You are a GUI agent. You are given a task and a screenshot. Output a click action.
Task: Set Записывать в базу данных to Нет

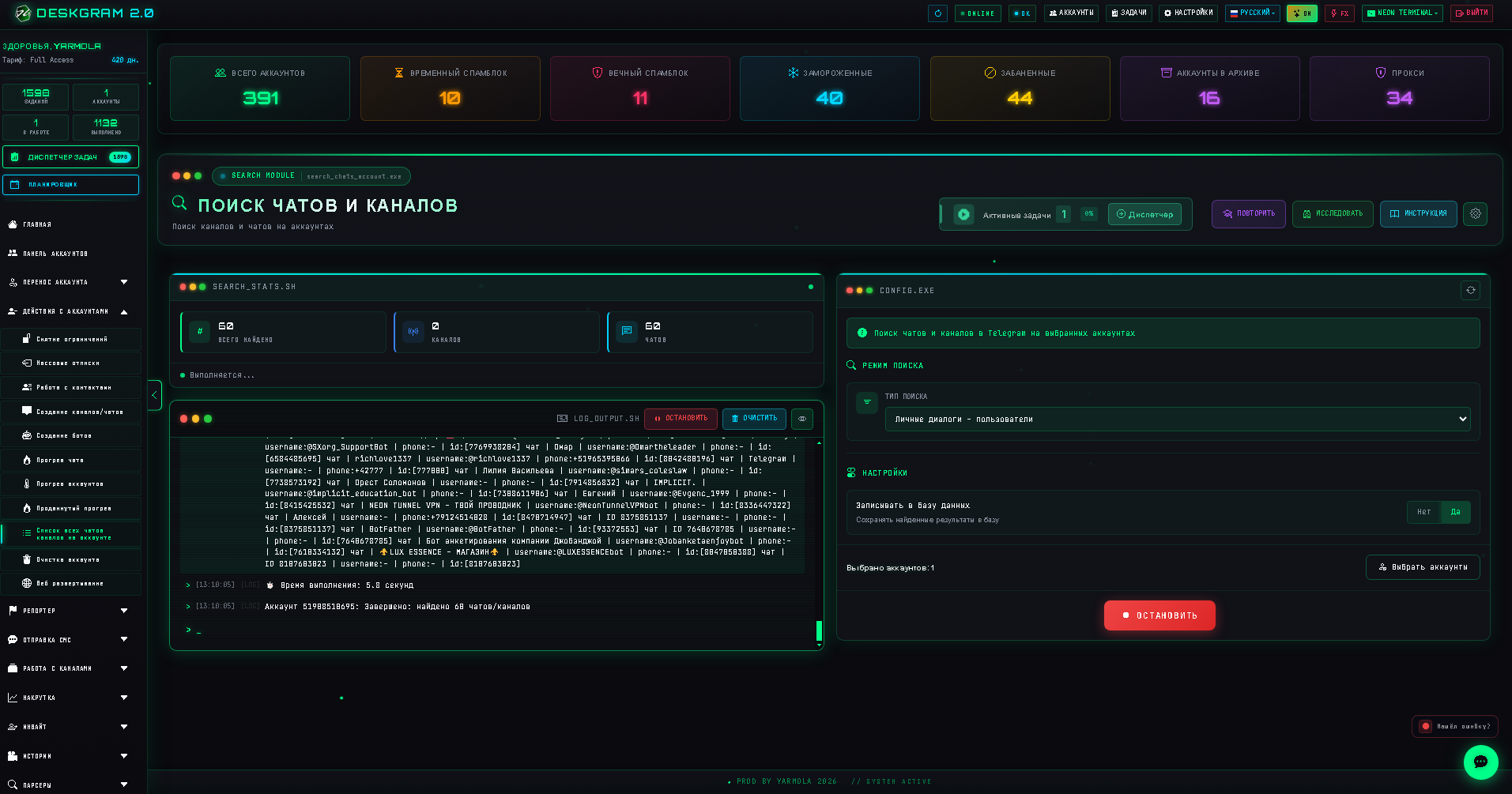[1423, 512]
